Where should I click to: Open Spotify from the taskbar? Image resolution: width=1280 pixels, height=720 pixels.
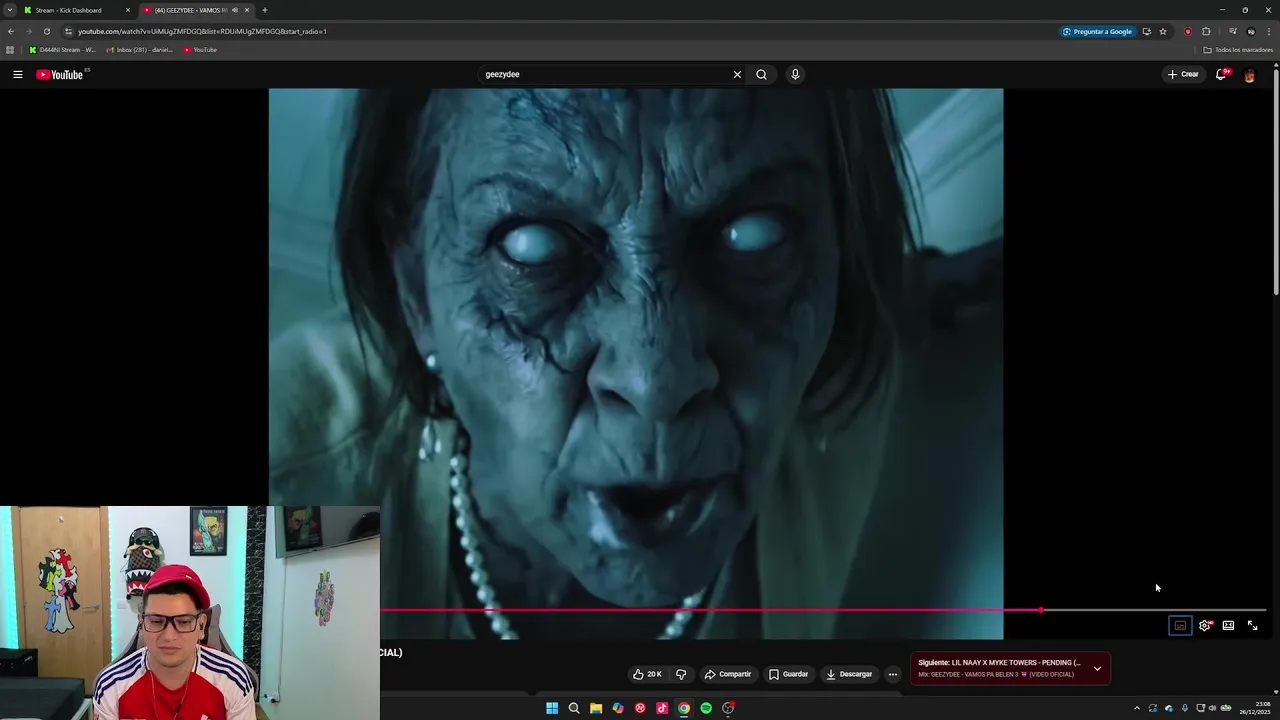706,708
